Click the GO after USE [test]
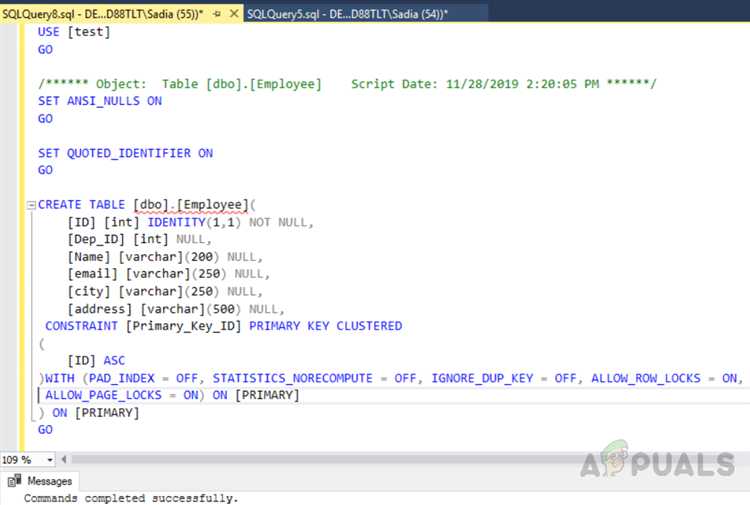This screenshot has width=750, height=505. (45, 50)
